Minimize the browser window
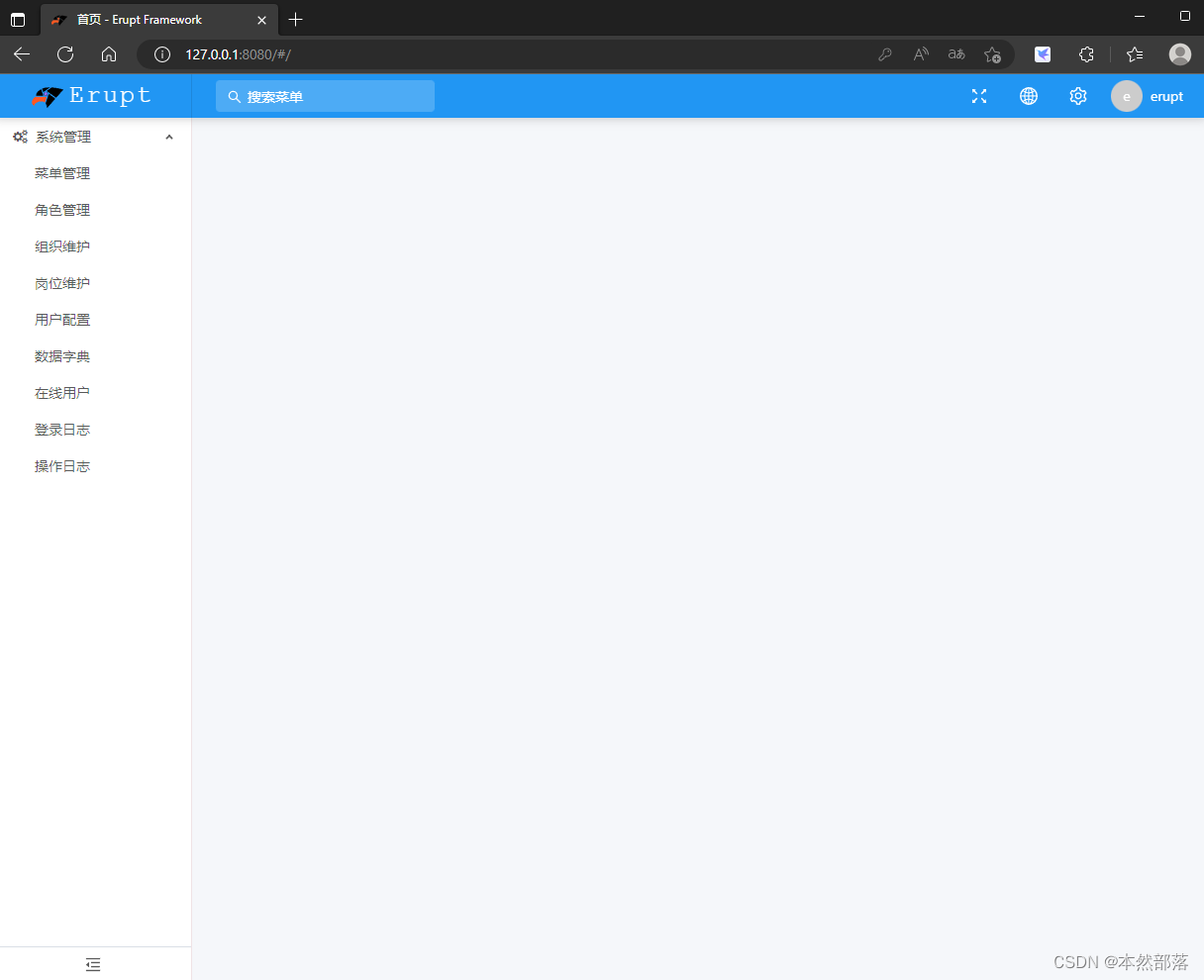 click(1140, 17)
